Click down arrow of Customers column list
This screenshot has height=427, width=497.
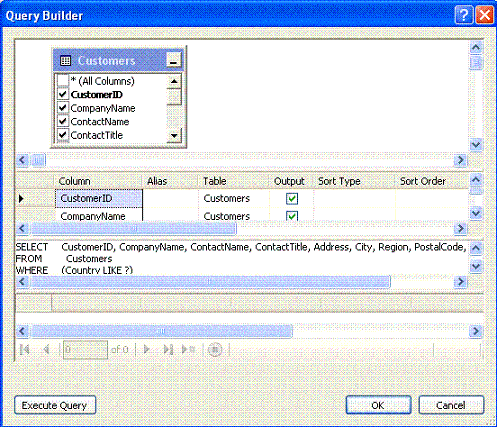(x=174, y=135)
